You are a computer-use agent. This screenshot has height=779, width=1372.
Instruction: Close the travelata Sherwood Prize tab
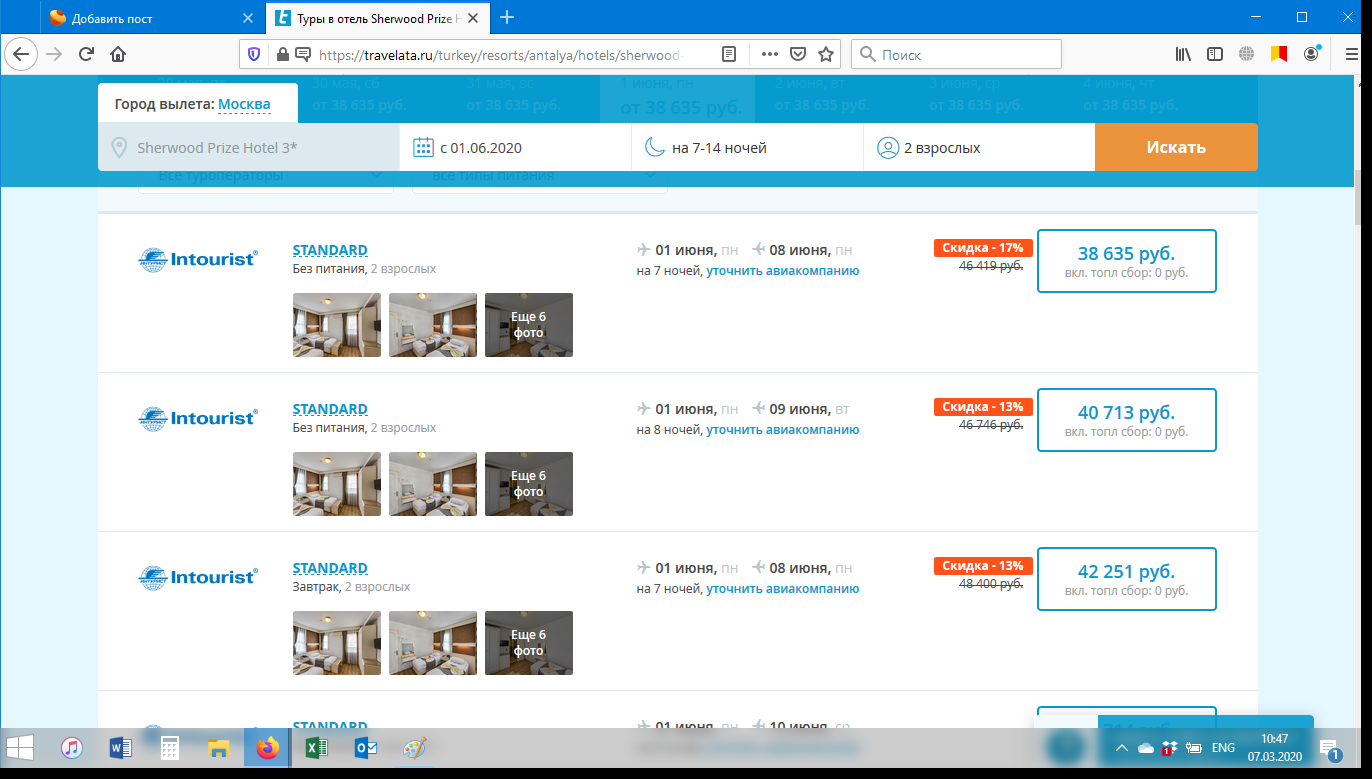pyautogui.click(x=475, y=17)
